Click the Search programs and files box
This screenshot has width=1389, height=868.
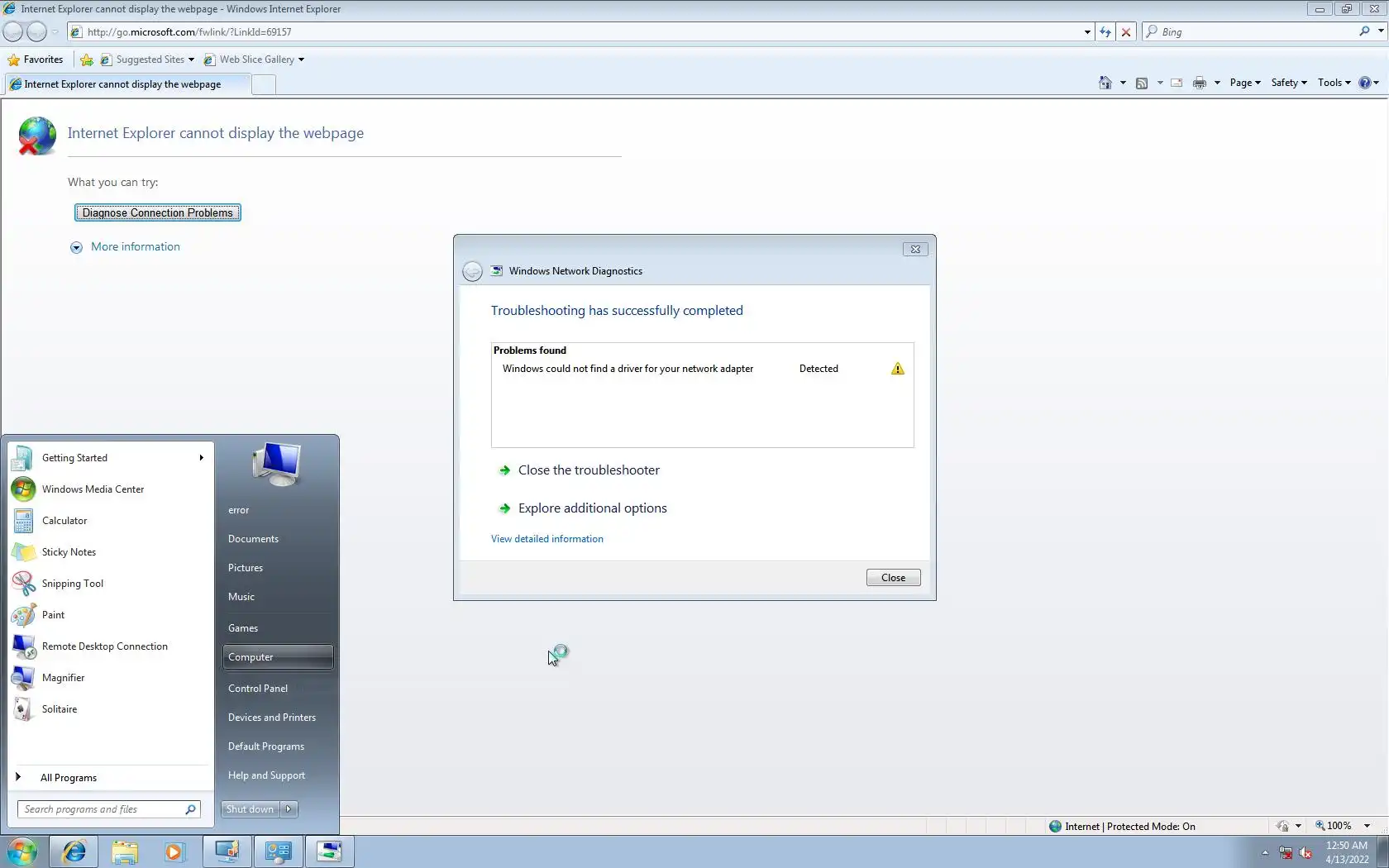click(x=108, y=809)
